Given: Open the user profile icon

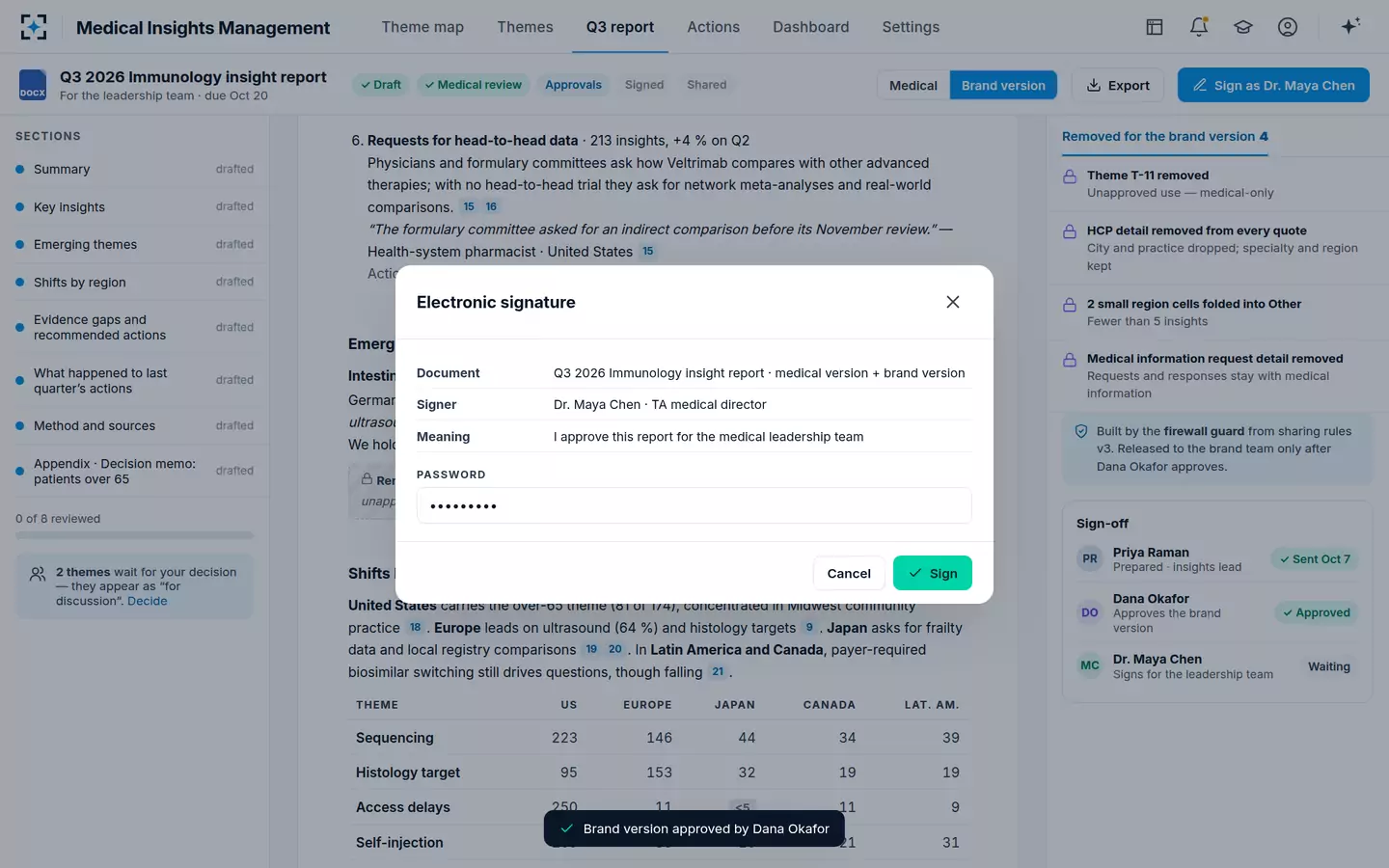Looking at the screenshot, I should [x=1288, y=27].
